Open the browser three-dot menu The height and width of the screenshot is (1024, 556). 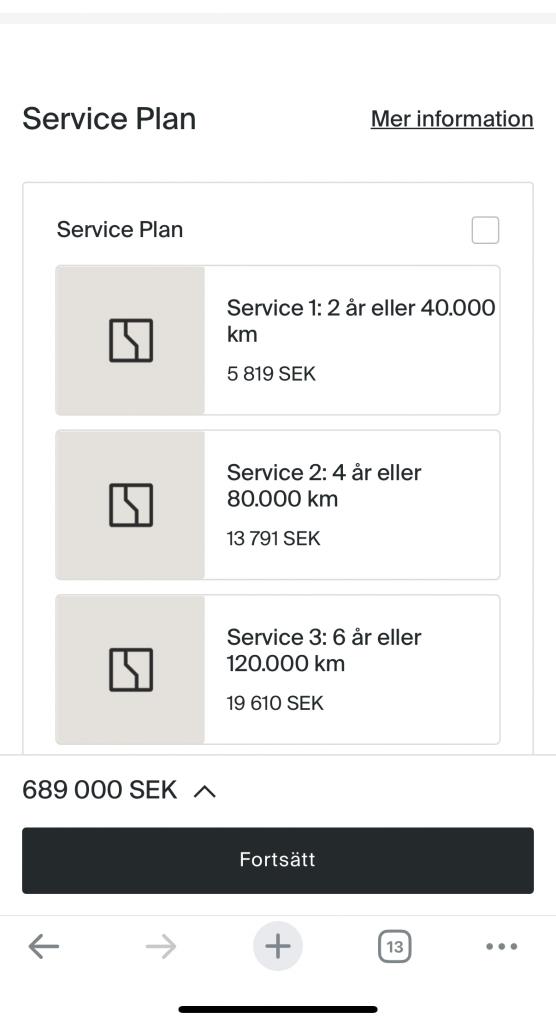tap(502, 946)
